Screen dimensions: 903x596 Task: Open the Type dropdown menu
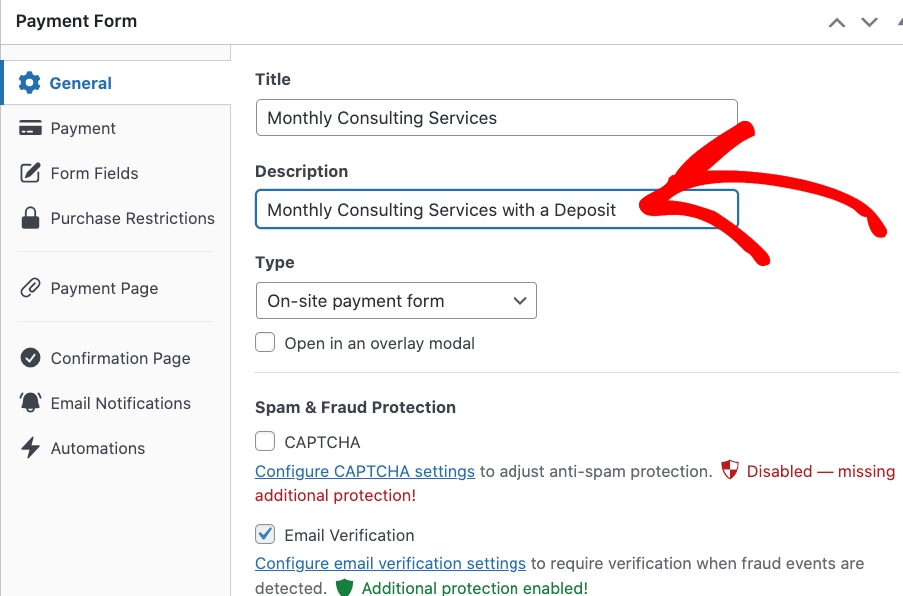396,301
